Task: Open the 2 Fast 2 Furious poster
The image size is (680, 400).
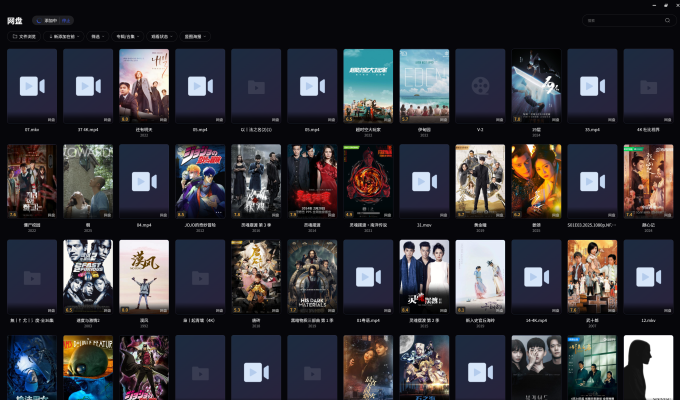Action: coord(88,277)
